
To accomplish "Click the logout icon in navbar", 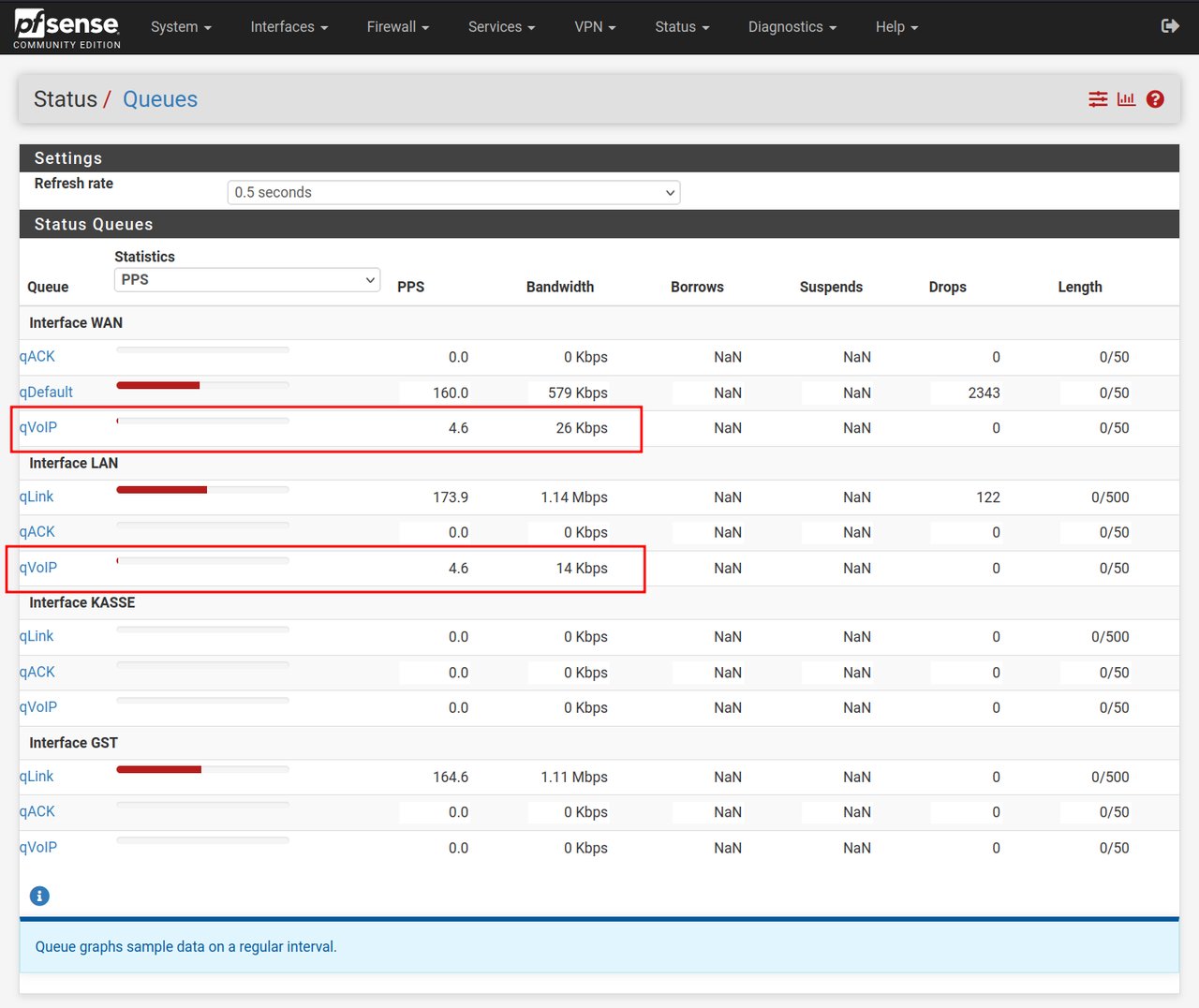I will point(1170,26).
